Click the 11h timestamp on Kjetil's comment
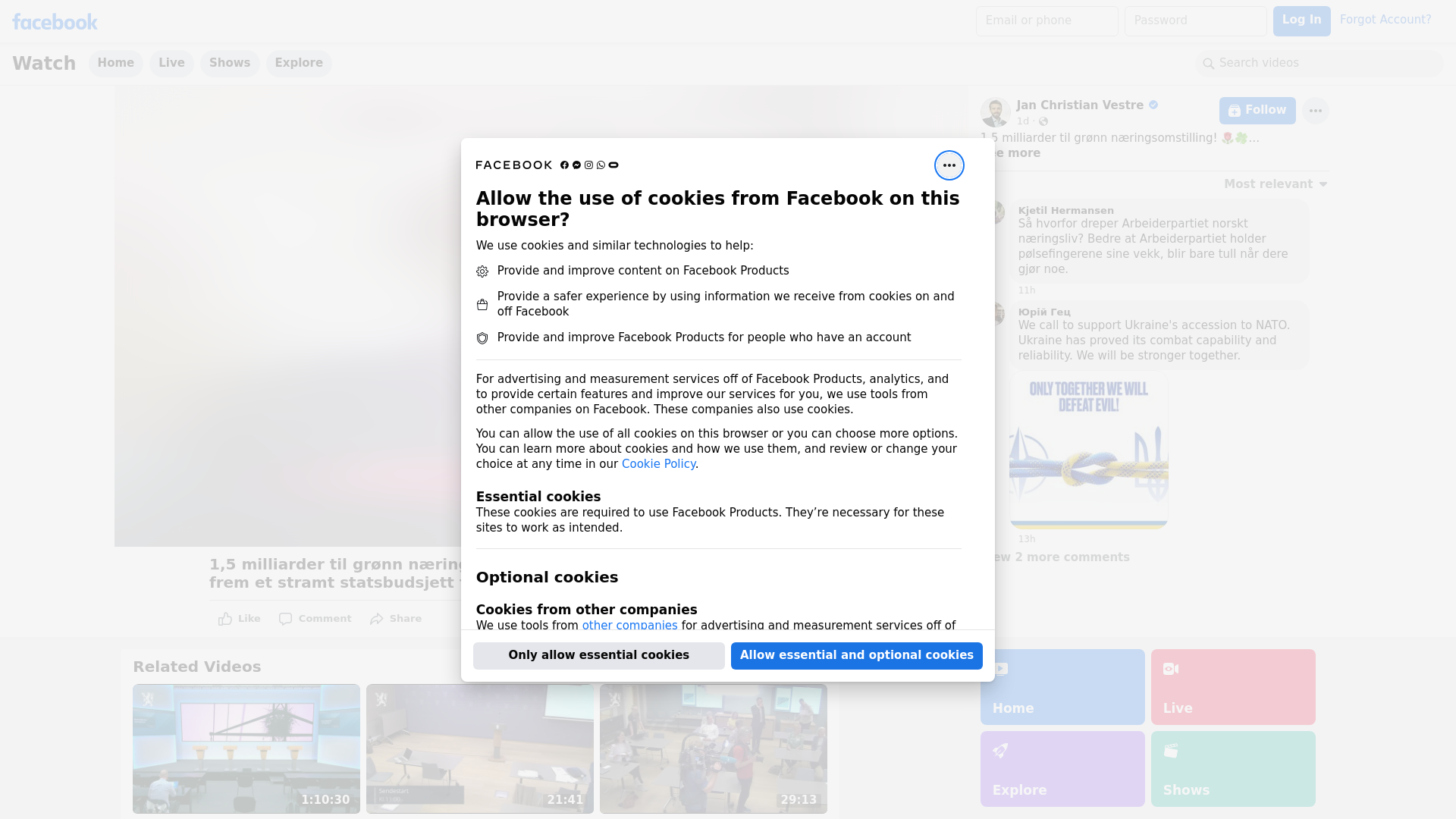The height and width of the screenshot is (819, 1456). pos(1027,290)
